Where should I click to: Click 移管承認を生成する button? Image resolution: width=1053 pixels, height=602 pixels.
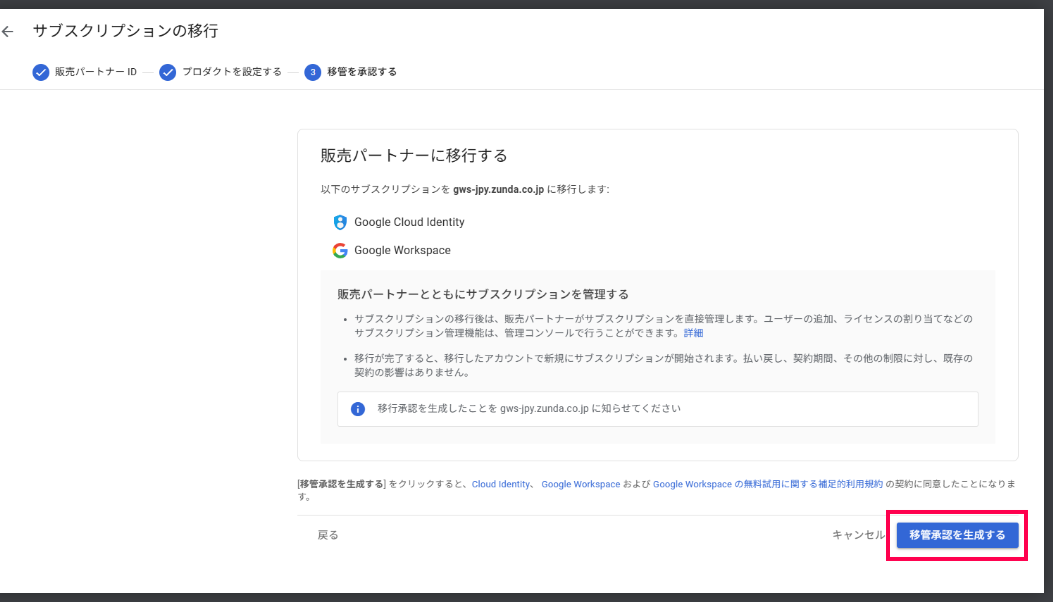coord(958,535)
